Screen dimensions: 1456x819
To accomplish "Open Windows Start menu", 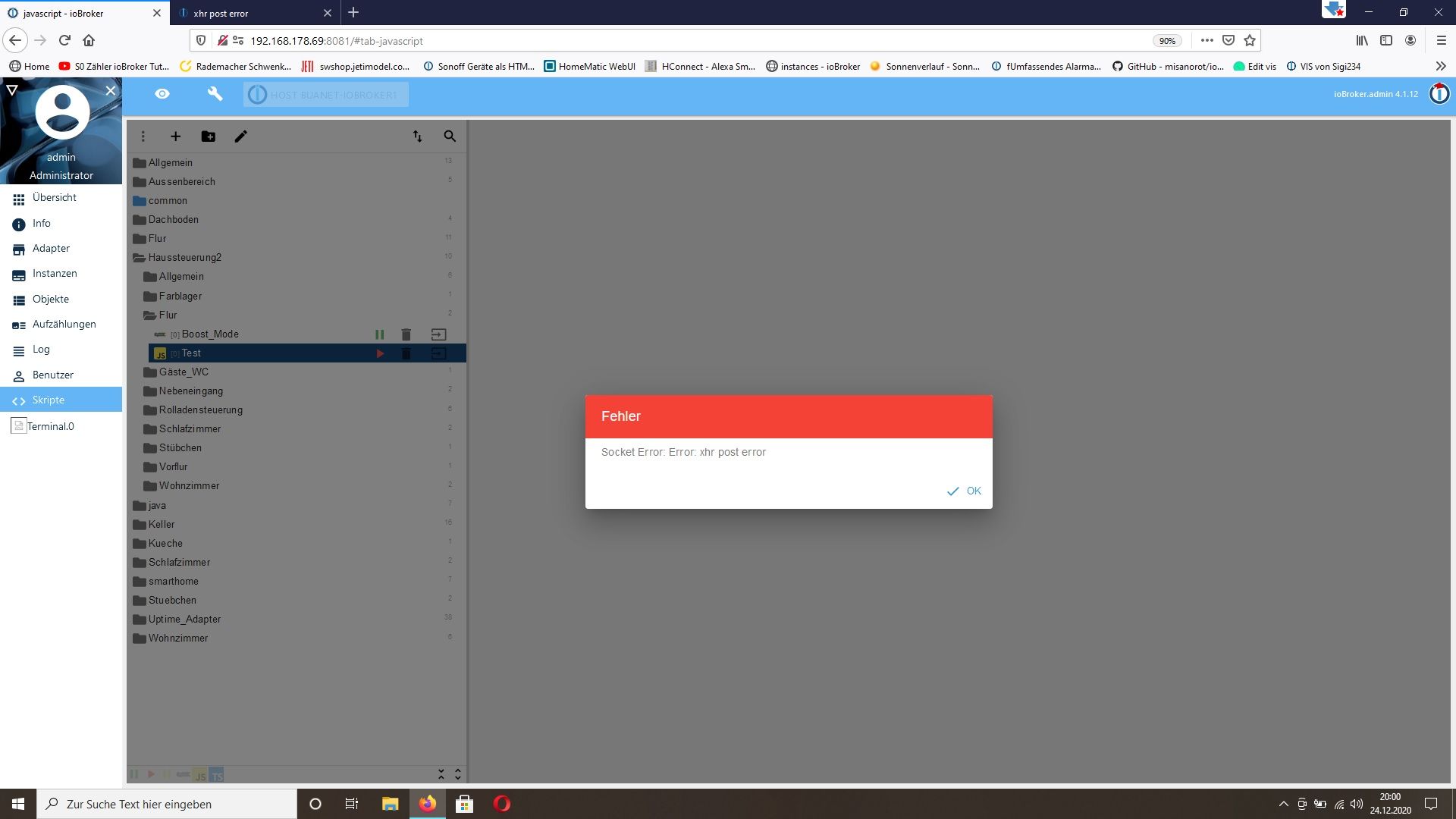I will click(18, 804).
